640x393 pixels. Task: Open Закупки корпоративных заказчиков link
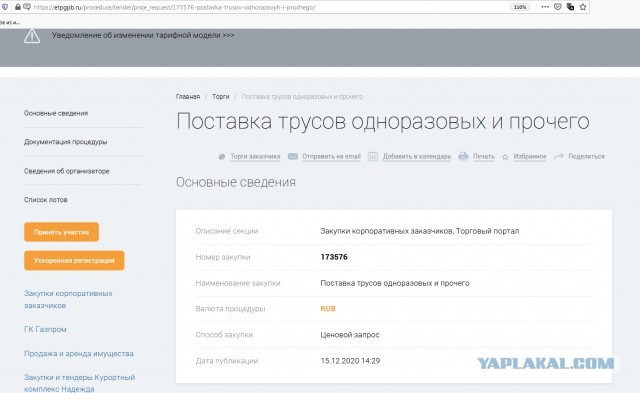68,299
